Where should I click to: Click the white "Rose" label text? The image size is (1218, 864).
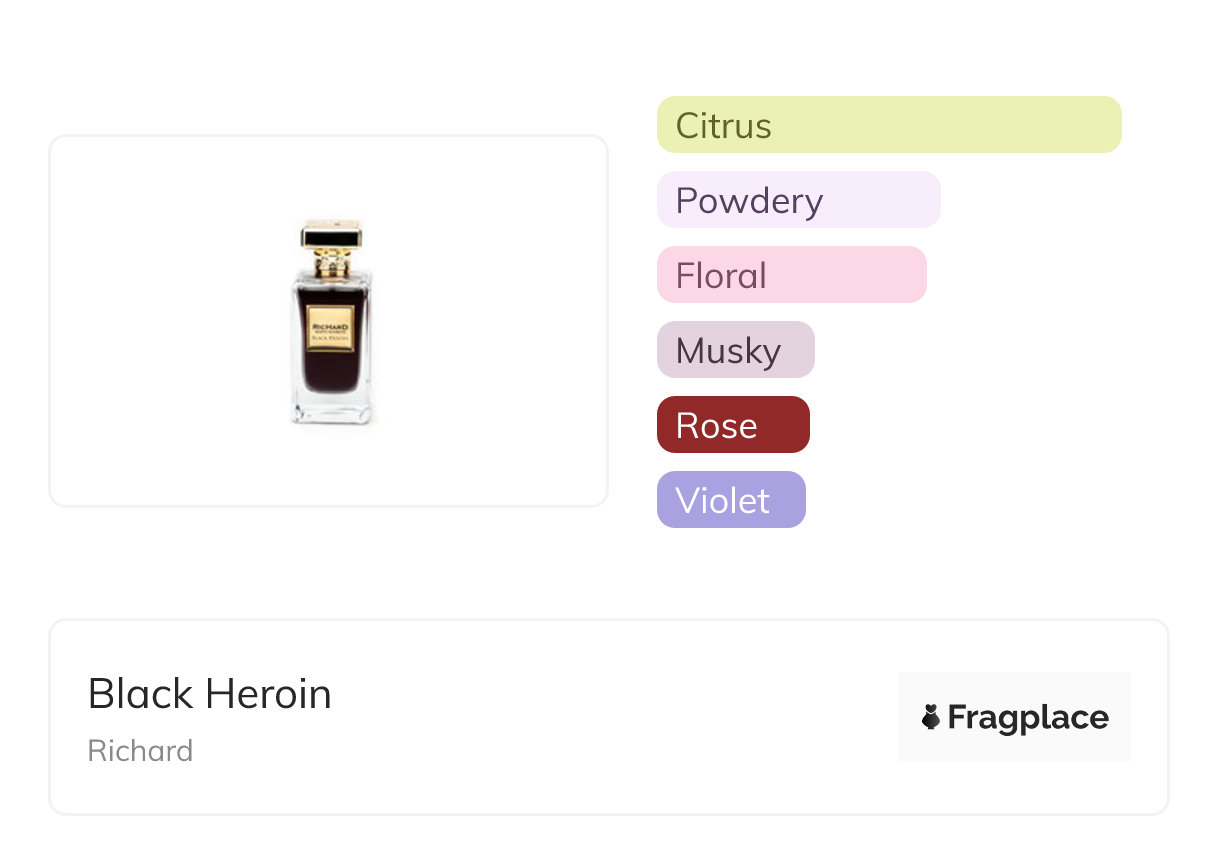point(716,426)
